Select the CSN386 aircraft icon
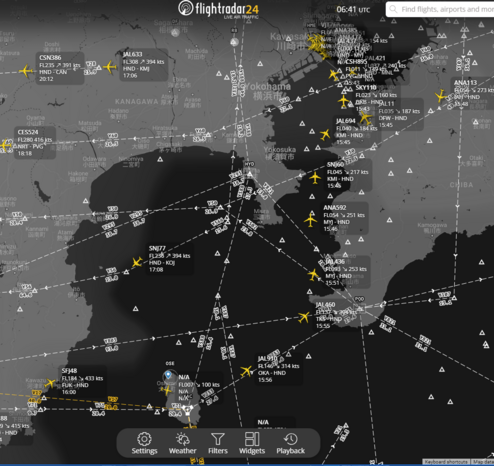The width and height of the screenshot is (494, 466). 26,71
